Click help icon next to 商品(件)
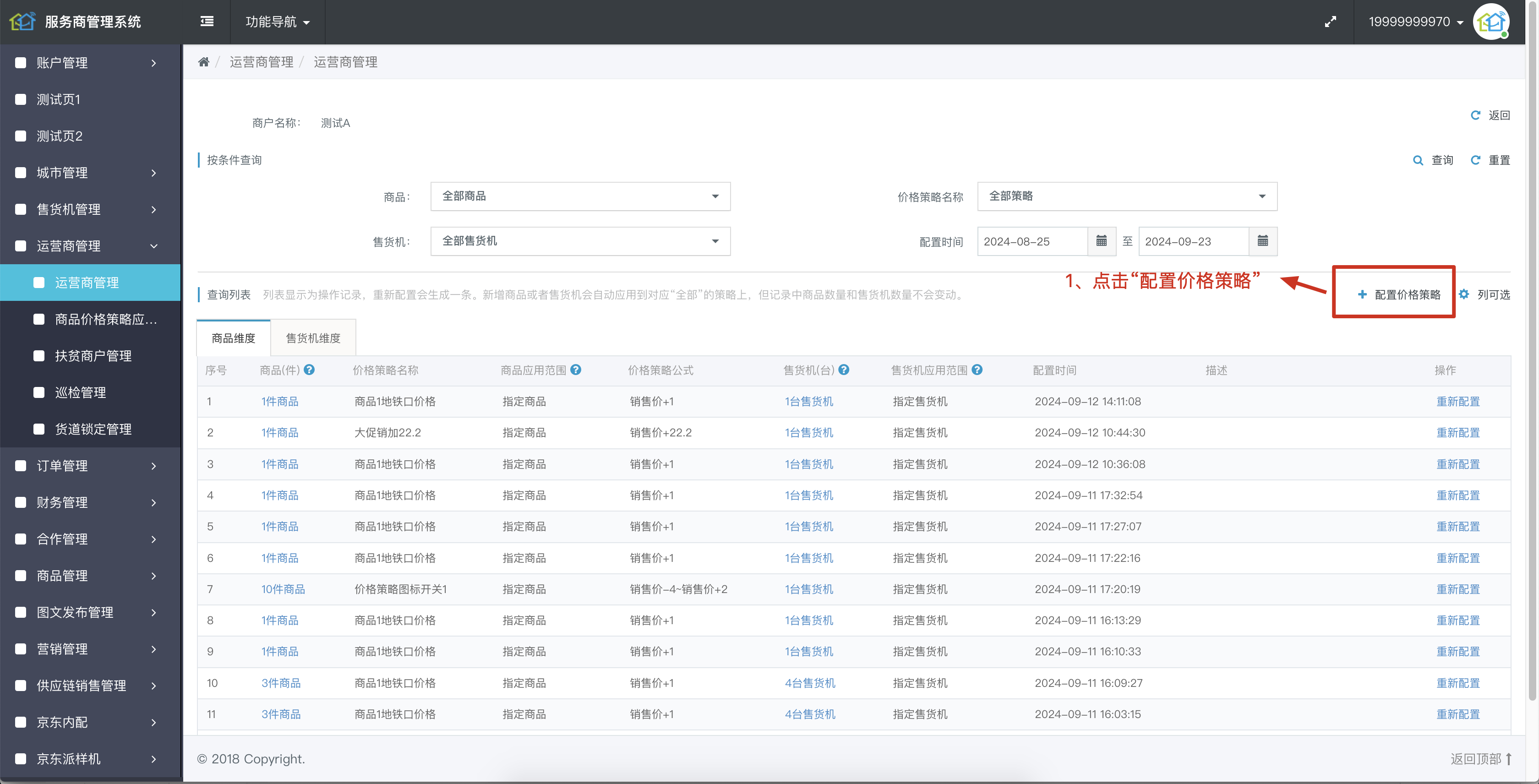1539x784 pixels. (309, 370)
